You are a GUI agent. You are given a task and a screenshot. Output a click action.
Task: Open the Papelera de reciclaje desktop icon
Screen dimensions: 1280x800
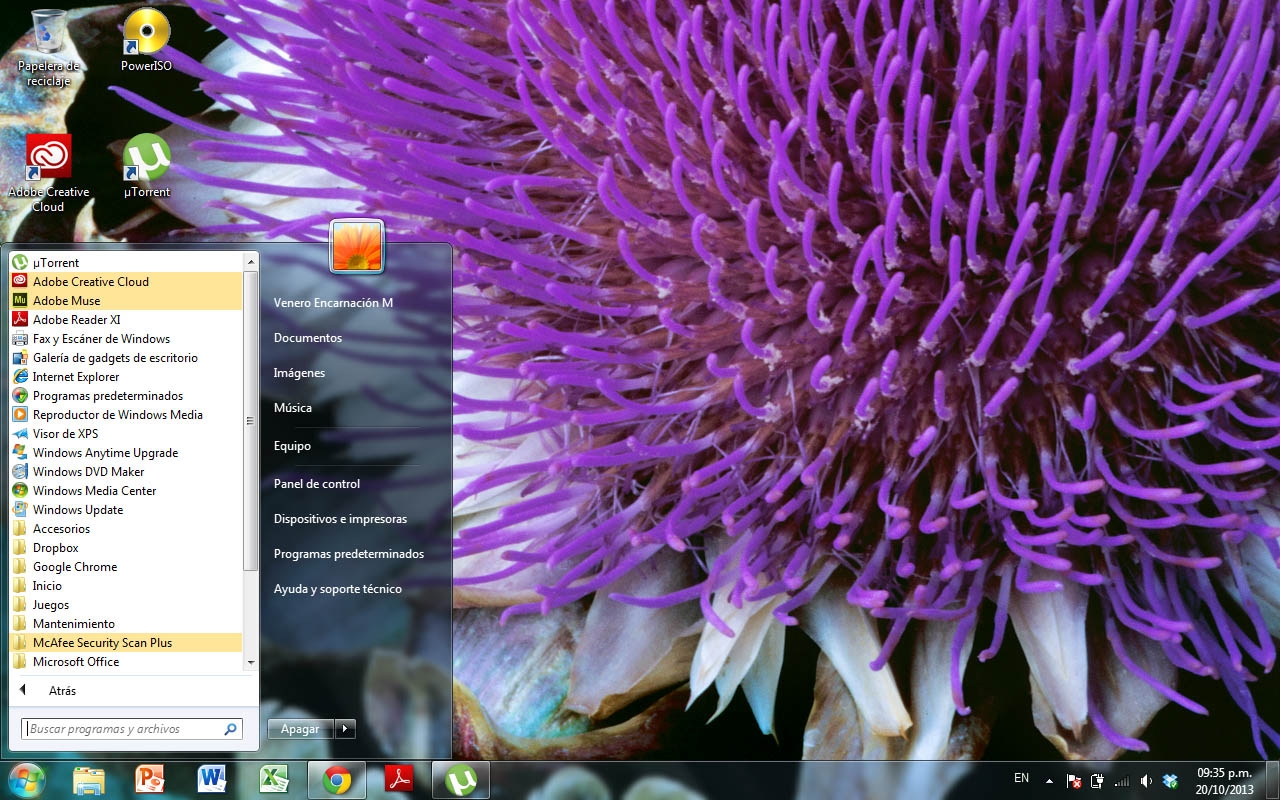tap(48, 48)
